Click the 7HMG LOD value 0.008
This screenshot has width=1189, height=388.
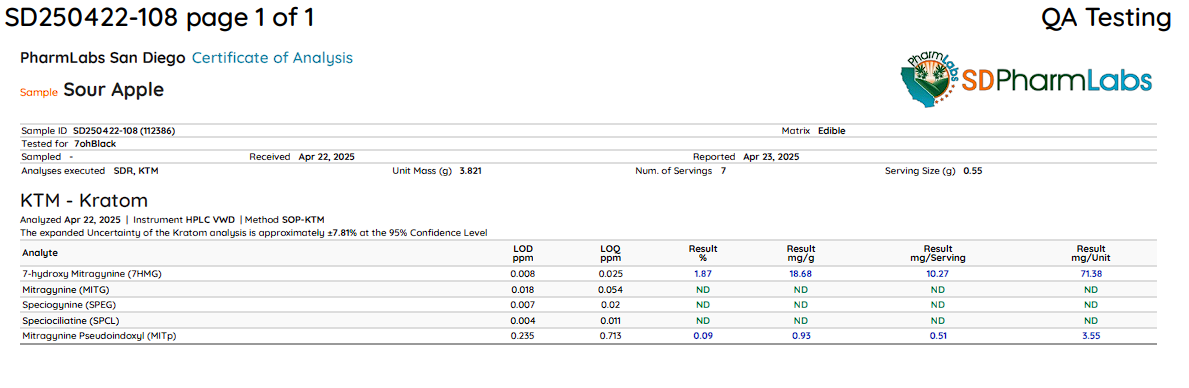point(522,274)
